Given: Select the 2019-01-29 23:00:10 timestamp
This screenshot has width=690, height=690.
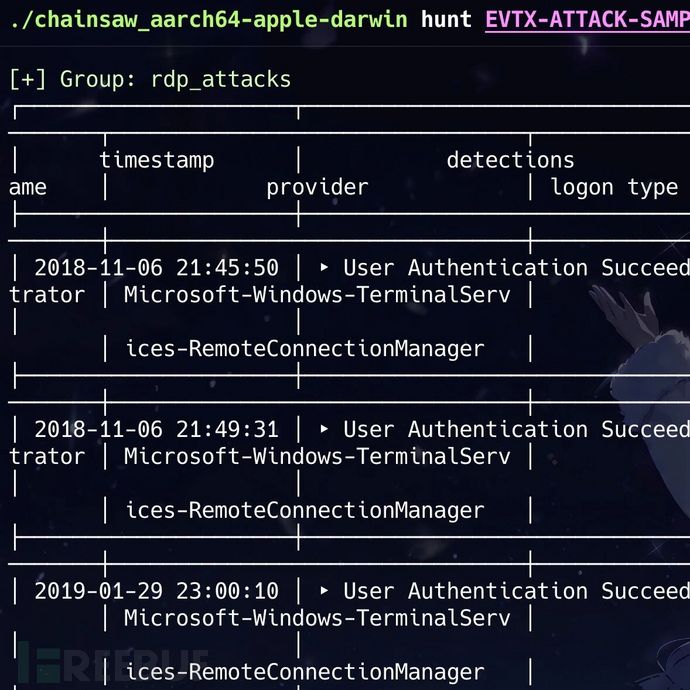Looking at the screenshot, I should 157,591.
